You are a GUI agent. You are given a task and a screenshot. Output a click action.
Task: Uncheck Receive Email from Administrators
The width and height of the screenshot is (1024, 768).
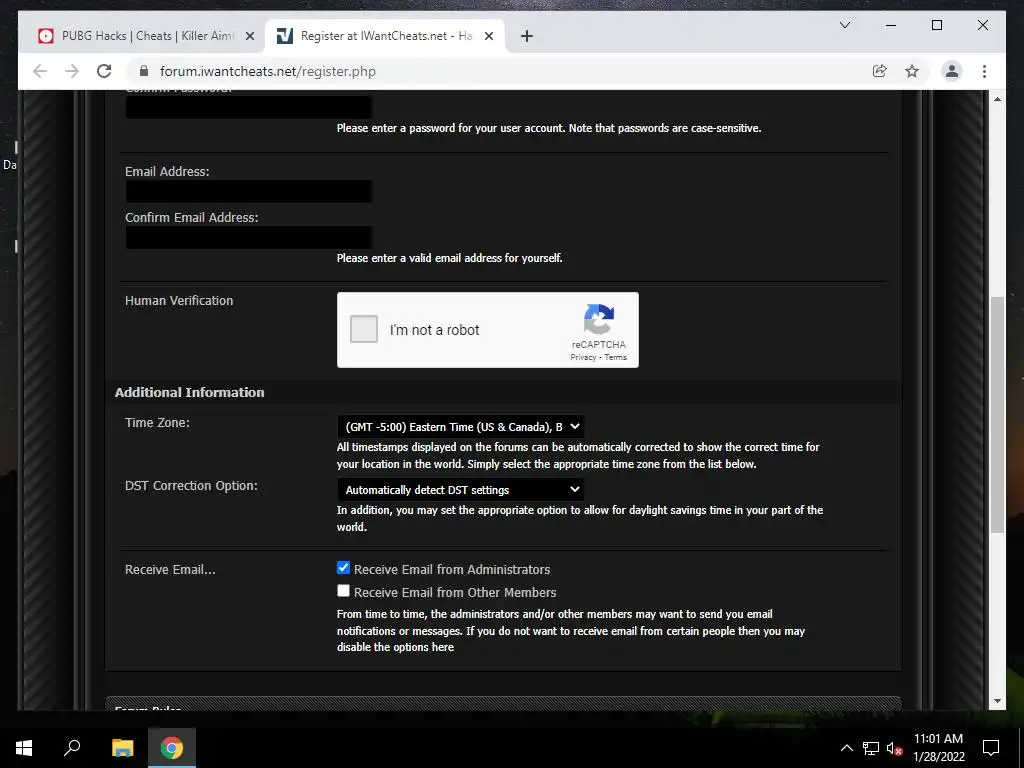[x=344, y=568]
